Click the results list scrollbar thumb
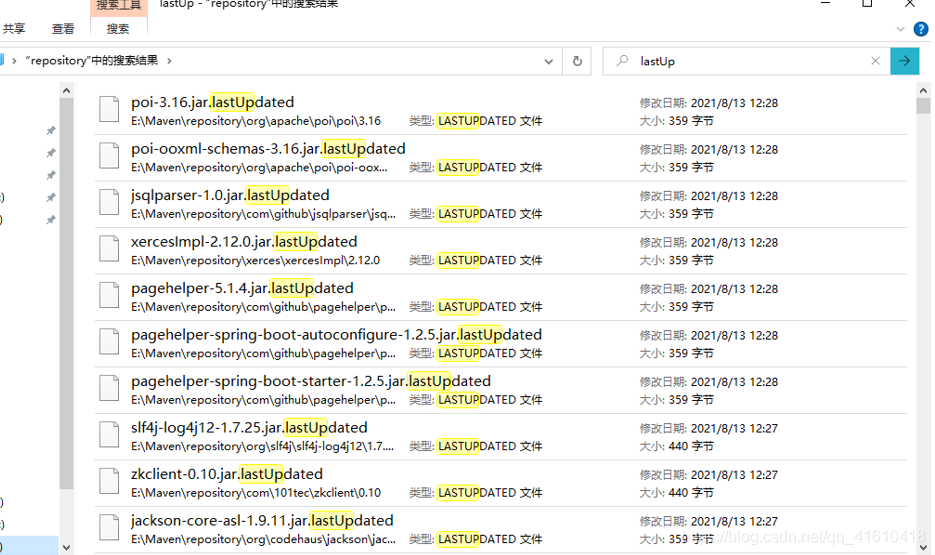This screenshot has width=935, height=555. [x=923, y=106]
